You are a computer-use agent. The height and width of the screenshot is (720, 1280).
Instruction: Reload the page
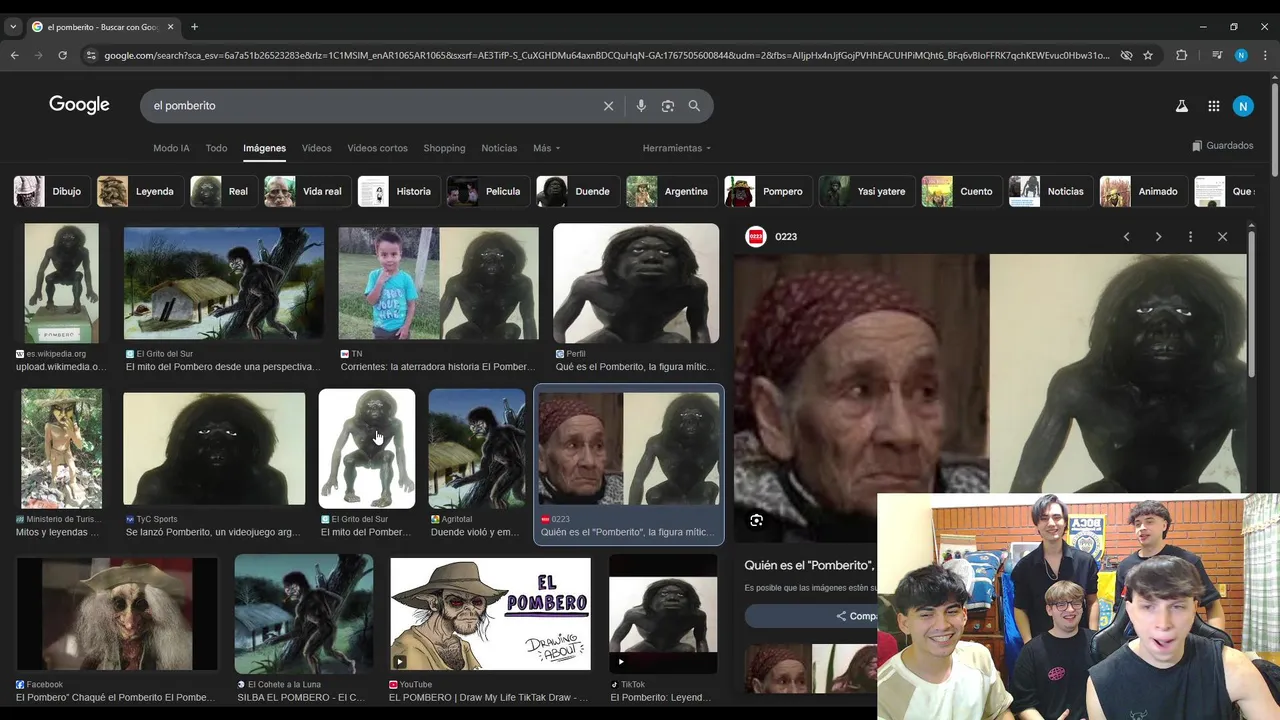coord(62,55)
